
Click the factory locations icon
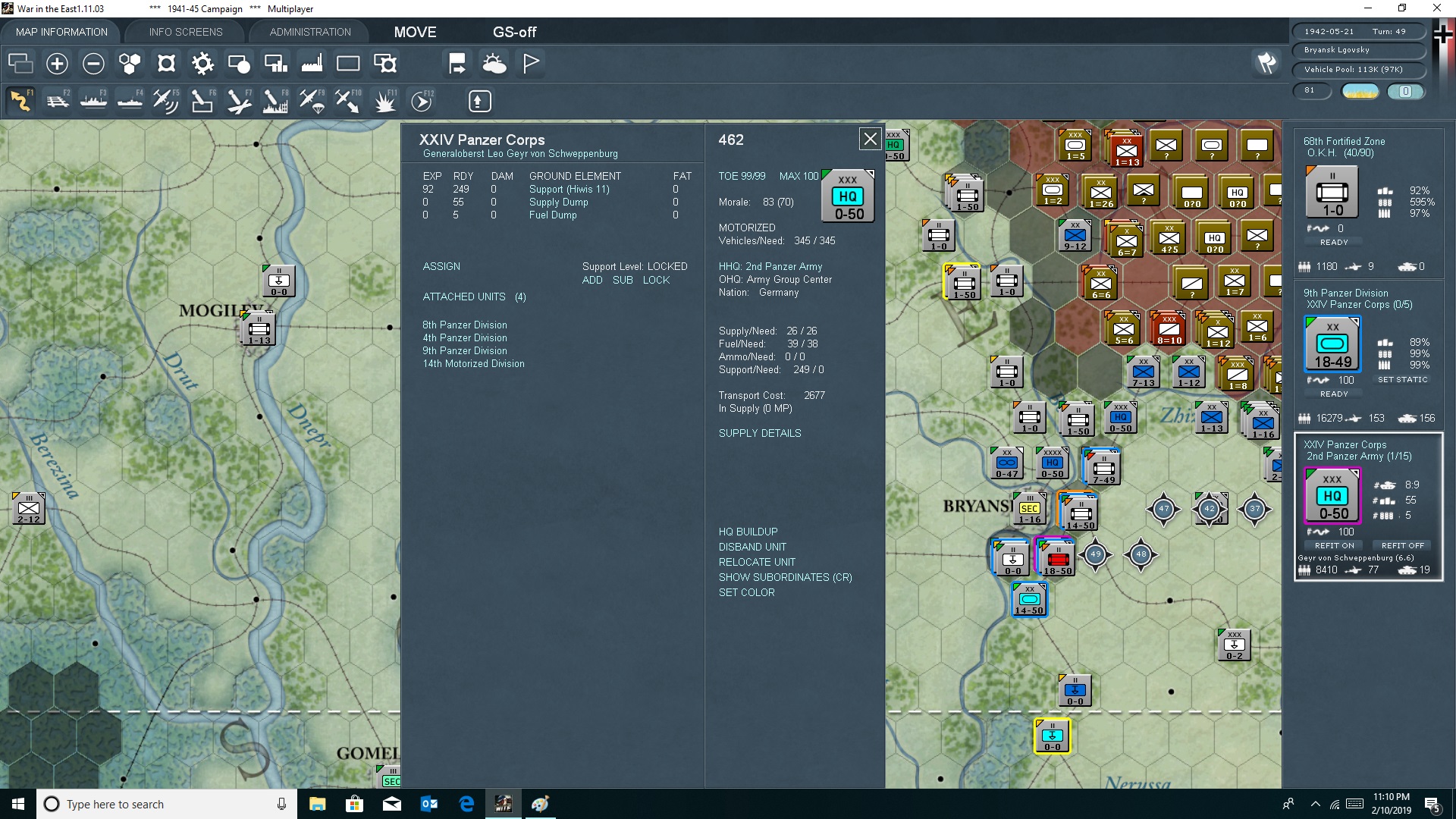312,64
